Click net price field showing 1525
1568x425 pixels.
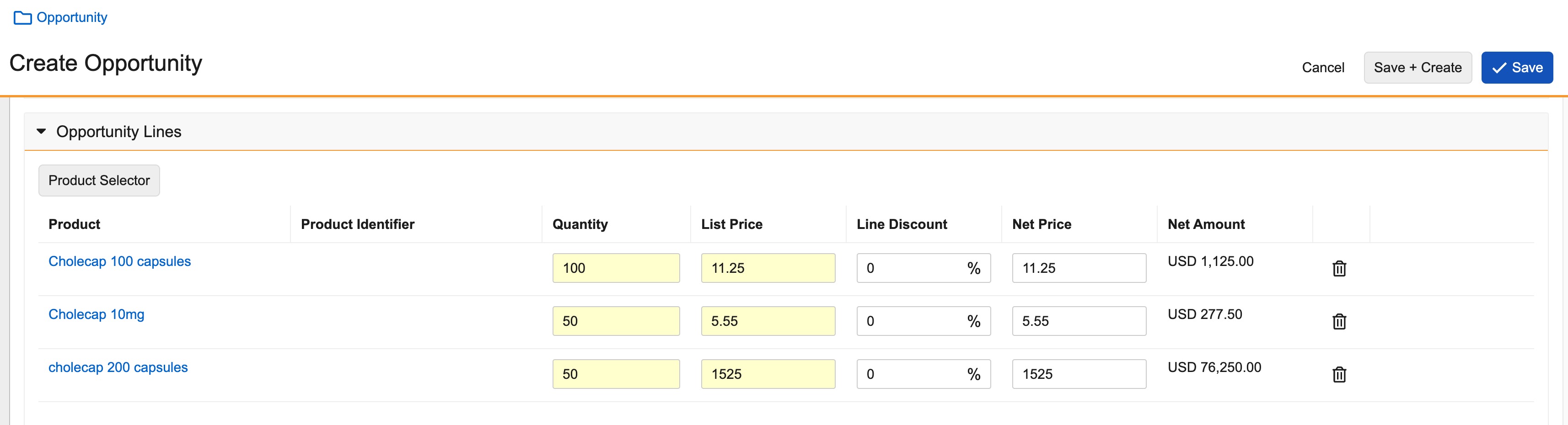(1079, 374)
